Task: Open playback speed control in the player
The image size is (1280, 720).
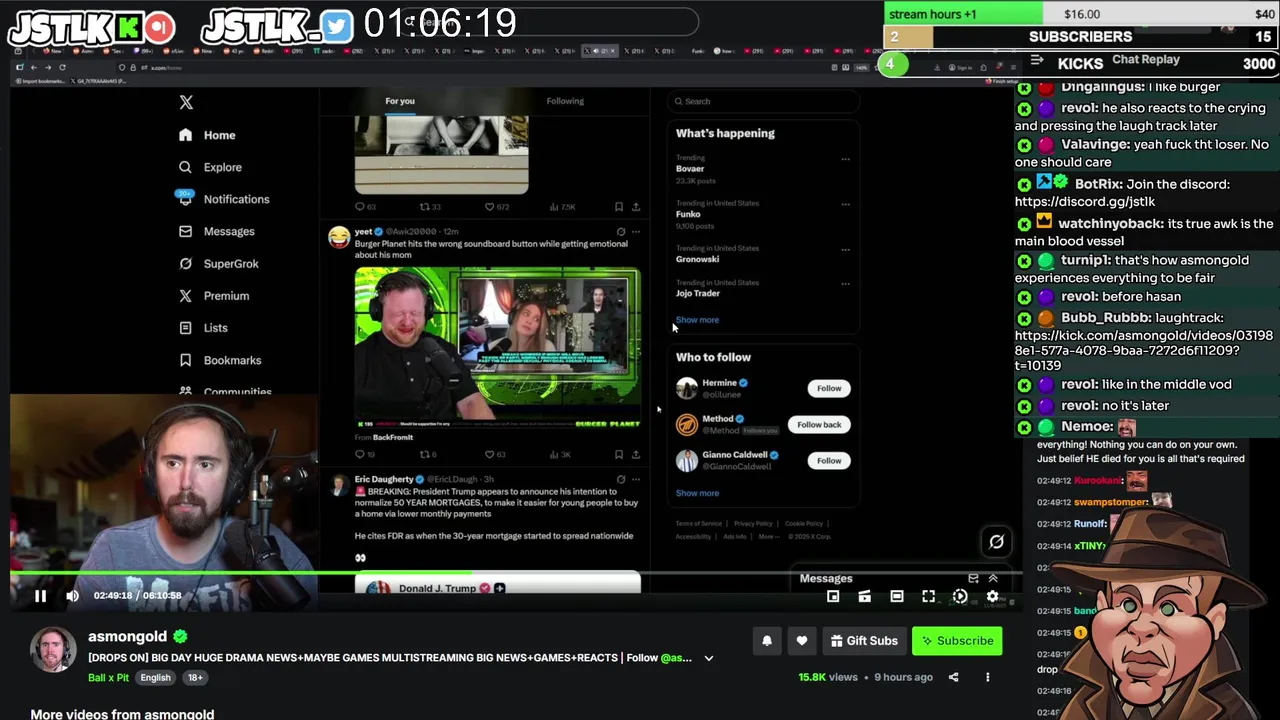Action: coord(960,596)
